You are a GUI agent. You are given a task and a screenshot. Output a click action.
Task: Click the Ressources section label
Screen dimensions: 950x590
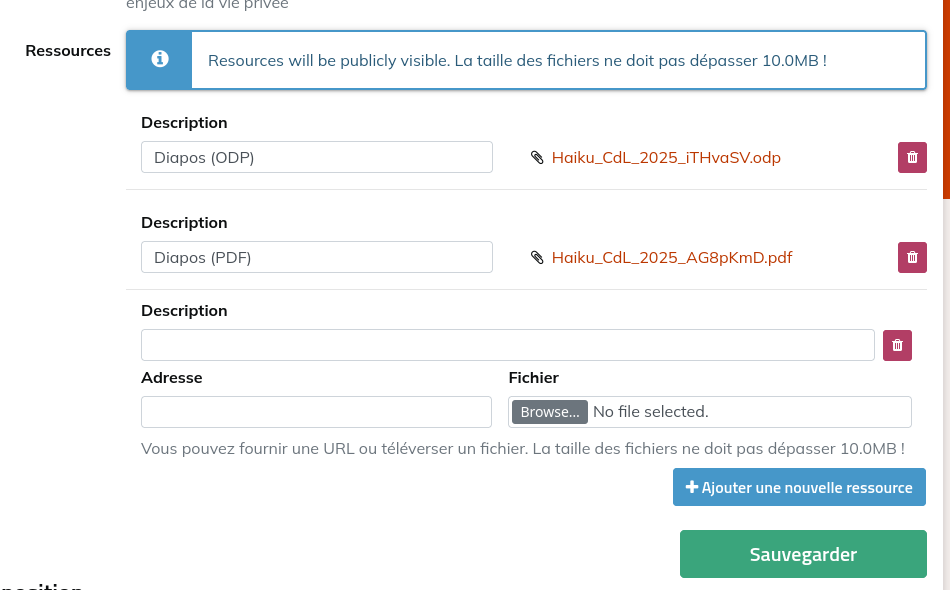pyautogui.click(x=68, y=51)
